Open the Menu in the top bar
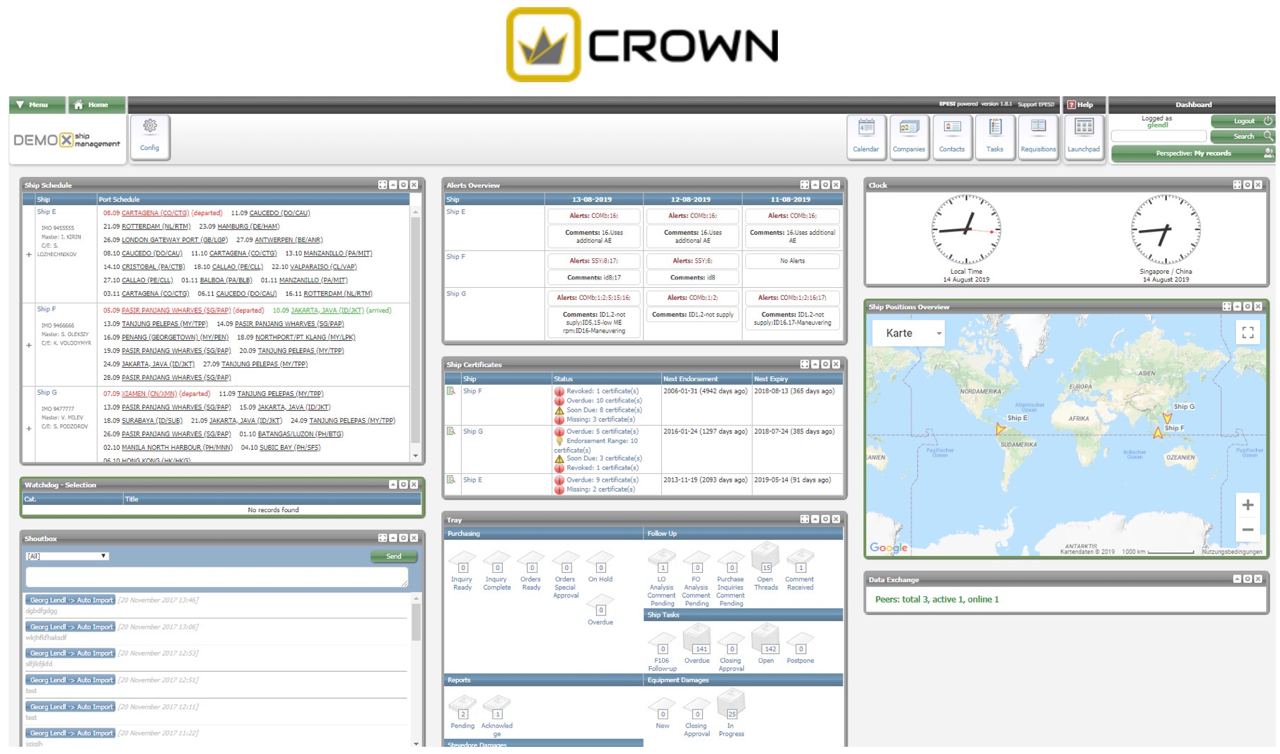Viewport: 1280px width, 754px height. 35,104
